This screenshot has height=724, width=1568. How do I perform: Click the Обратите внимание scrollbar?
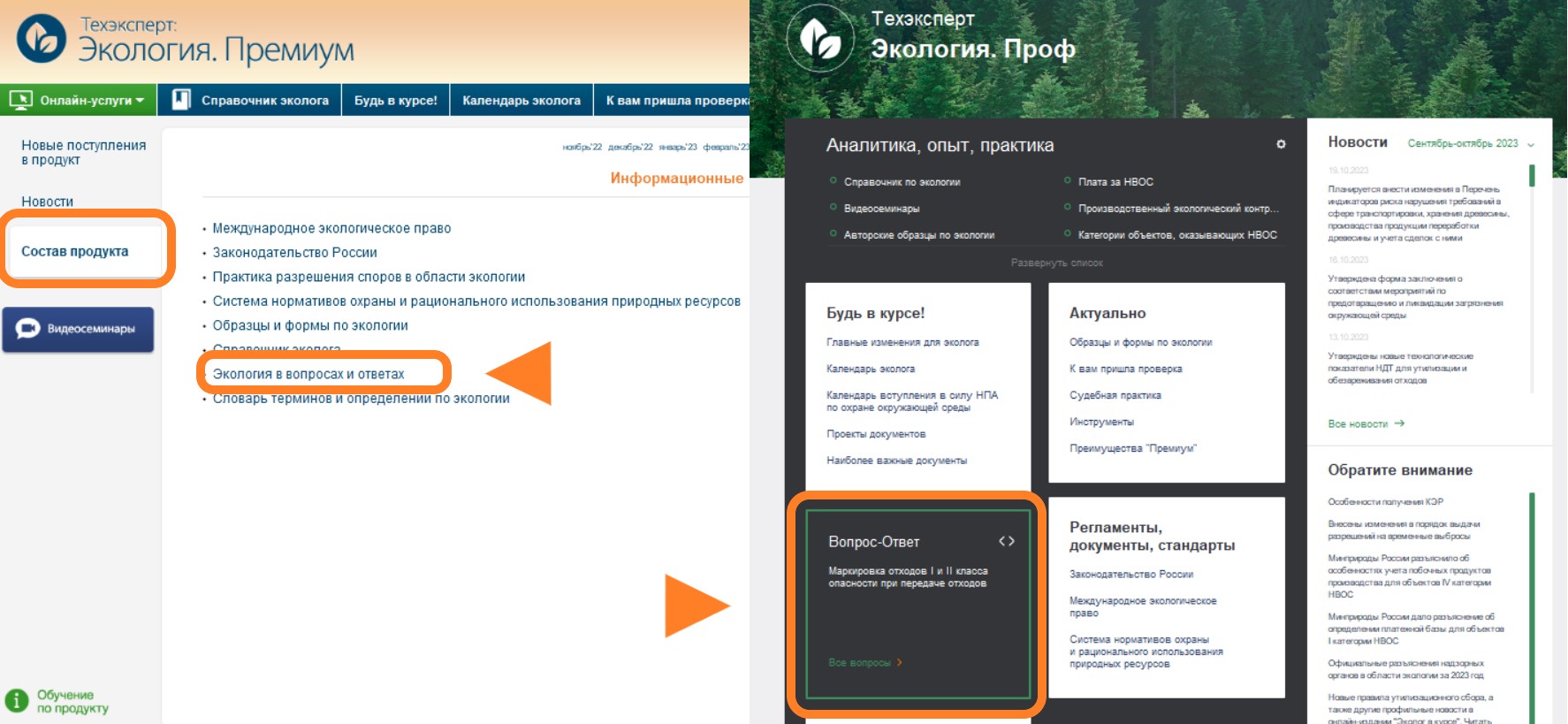[x=1532, y=608]
